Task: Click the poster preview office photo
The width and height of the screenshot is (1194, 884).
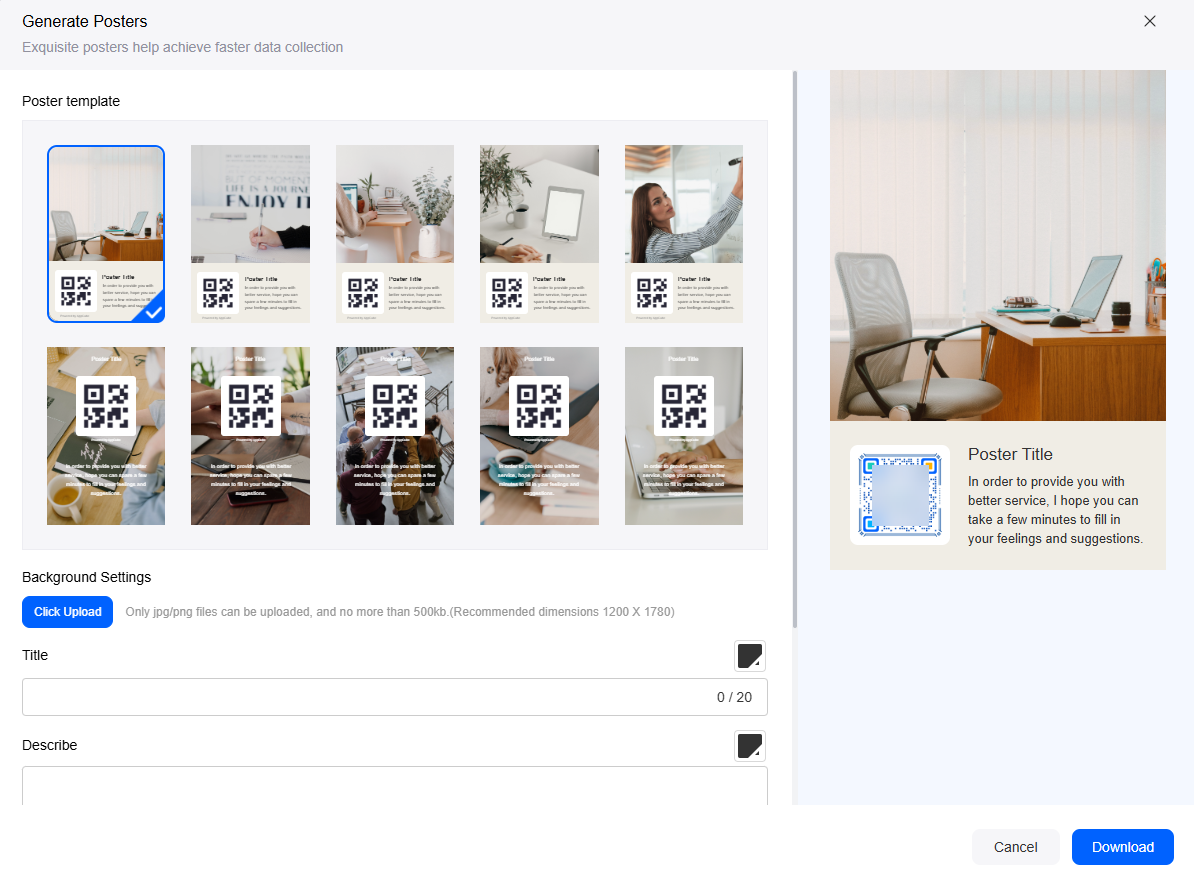Action: (x=998, y=245)
